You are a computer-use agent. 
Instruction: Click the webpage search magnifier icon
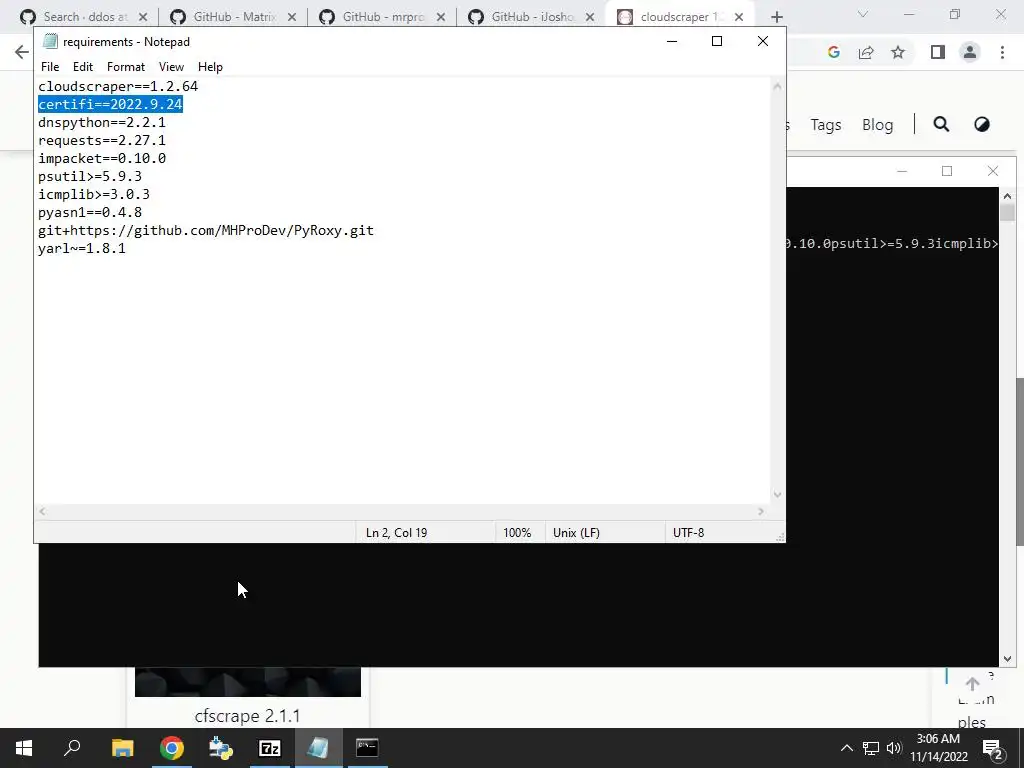tap(941, 124)
